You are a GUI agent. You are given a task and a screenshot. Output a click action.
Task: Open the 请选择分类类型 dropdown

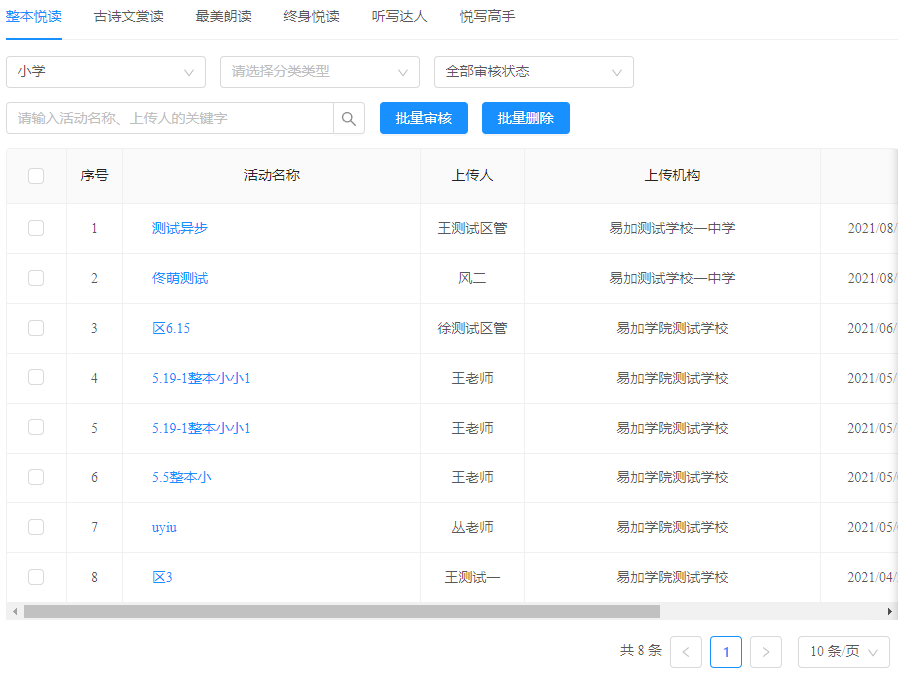pos(320,72)
